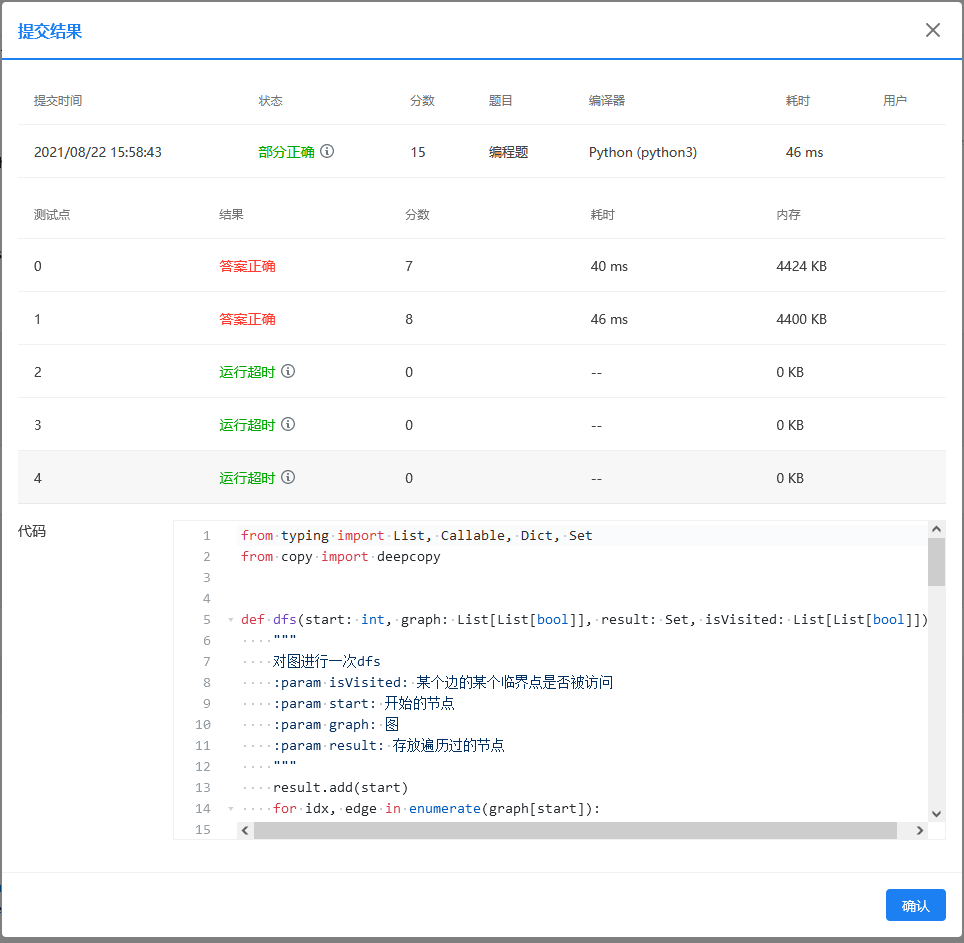The width and height of the screenshot is (964, 943).
Task: Click info icon for test point 3 运行超时
Action: click(x=288, y=424)
